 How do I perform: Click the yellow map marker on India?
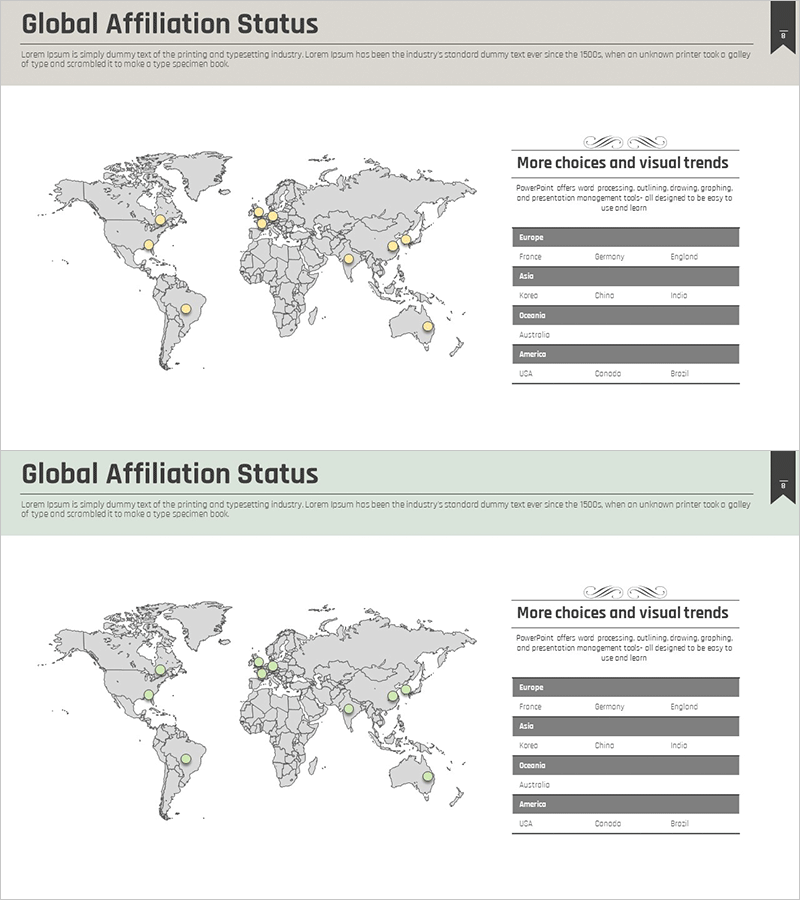click(x=348, y=259)
